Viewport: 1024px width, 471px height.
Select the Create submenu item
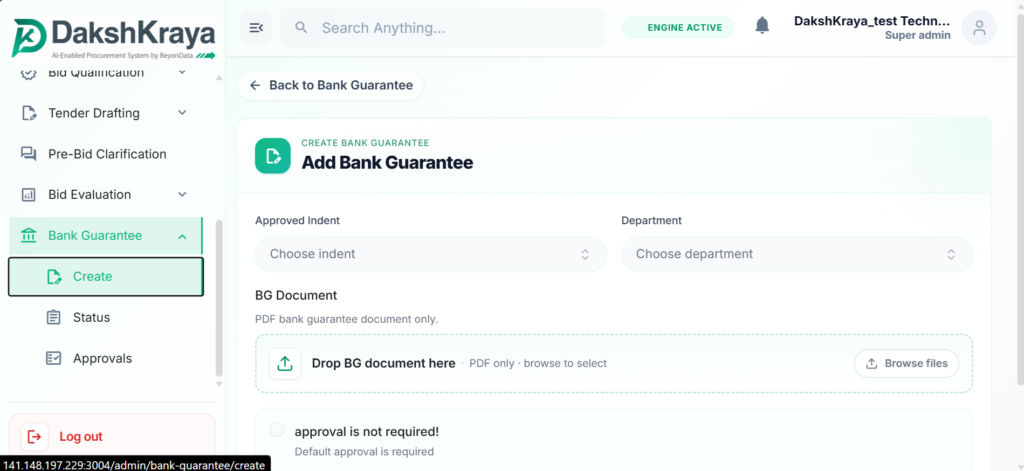(x=106, y=276)
